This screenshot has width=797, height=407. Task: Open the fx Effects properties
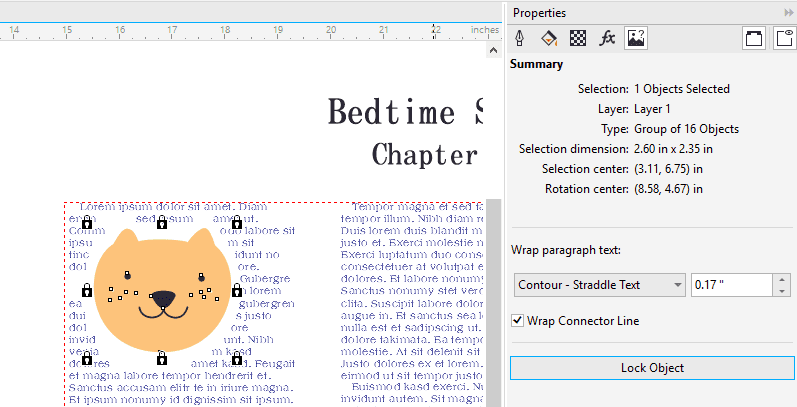point(606,38)
